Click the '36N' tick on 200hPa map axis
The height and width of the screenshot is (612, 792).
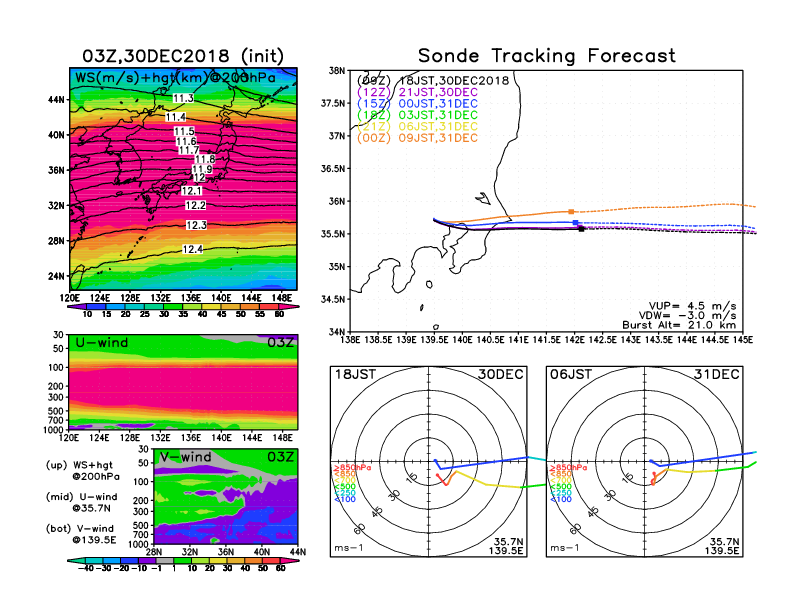point(56,170)
